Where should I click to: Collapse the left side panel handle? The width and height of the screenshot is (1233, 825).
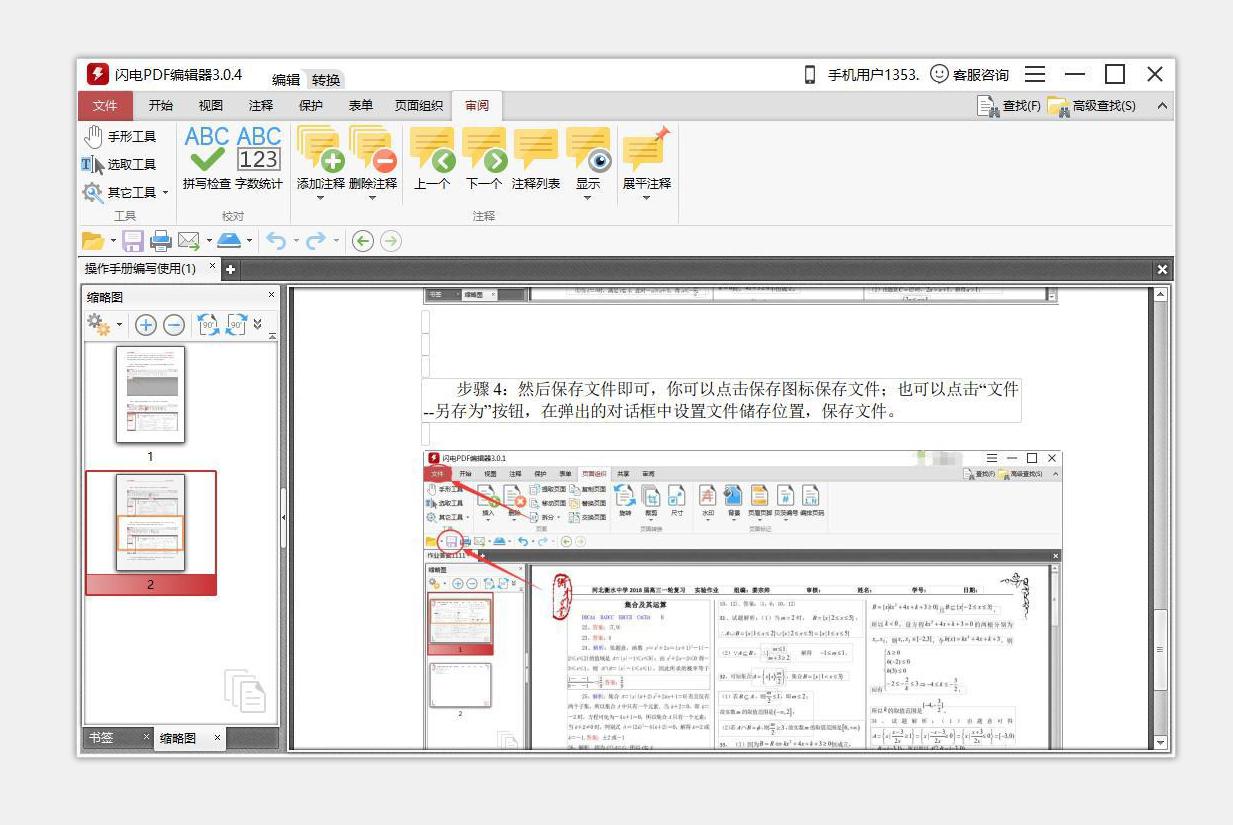pyautogui.click(x=284, y=517)
